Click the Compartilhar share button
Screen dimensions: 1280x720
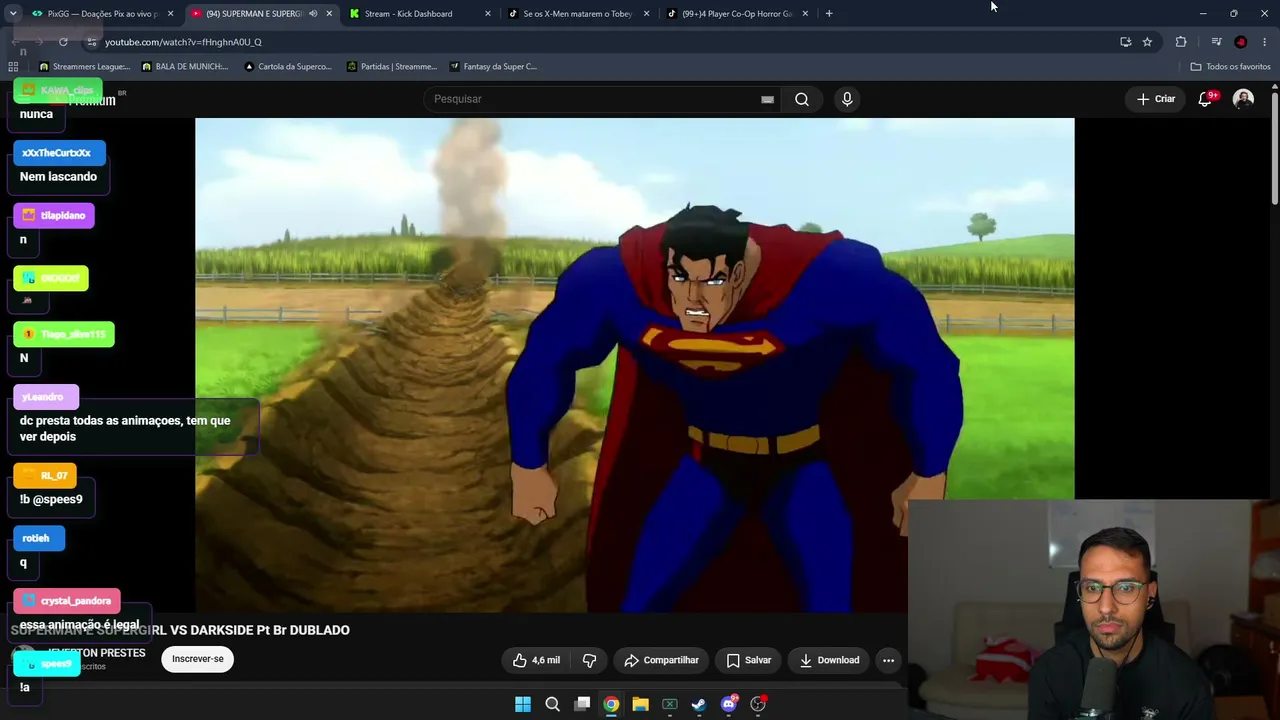pyautogui.click(x=661, y=660)
